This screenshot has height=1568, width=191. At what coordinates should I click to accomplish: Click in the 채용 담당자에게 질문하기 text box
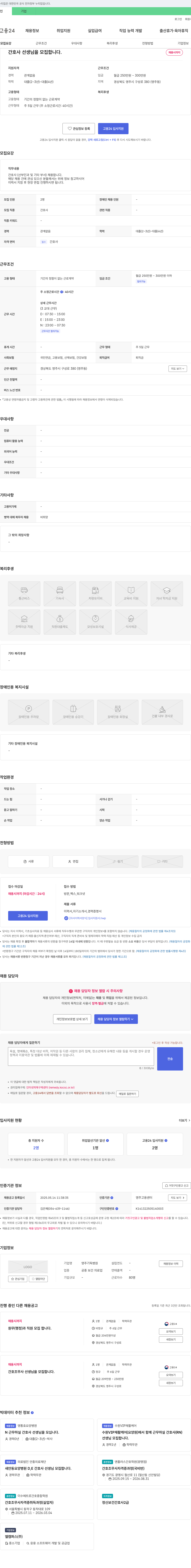pyautogui.click(x=81, y=1056)
